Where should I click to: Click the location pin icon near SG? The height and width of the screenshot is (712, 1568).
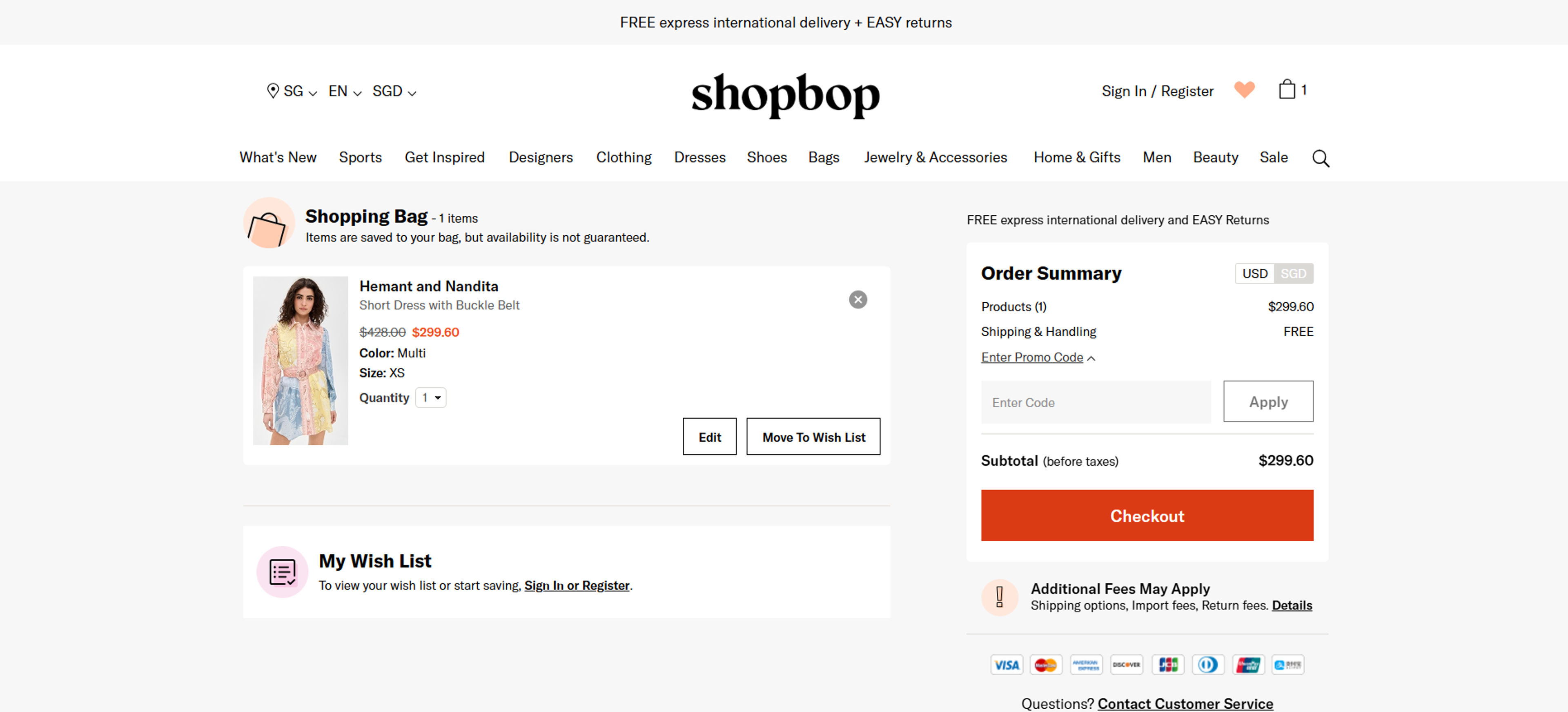point(273,92)
